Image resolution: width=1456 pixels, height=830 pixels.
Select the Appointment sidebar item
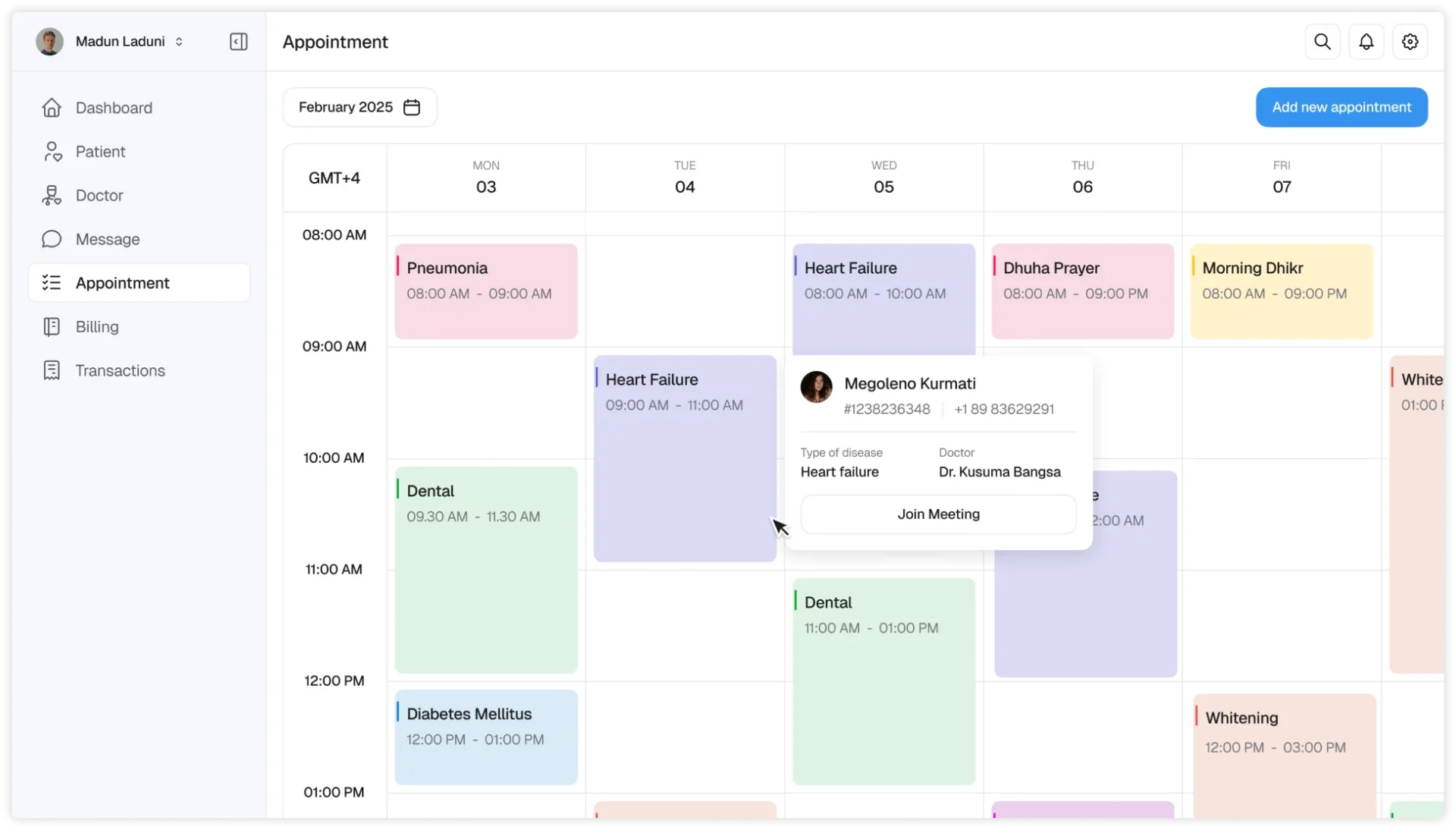123,283
